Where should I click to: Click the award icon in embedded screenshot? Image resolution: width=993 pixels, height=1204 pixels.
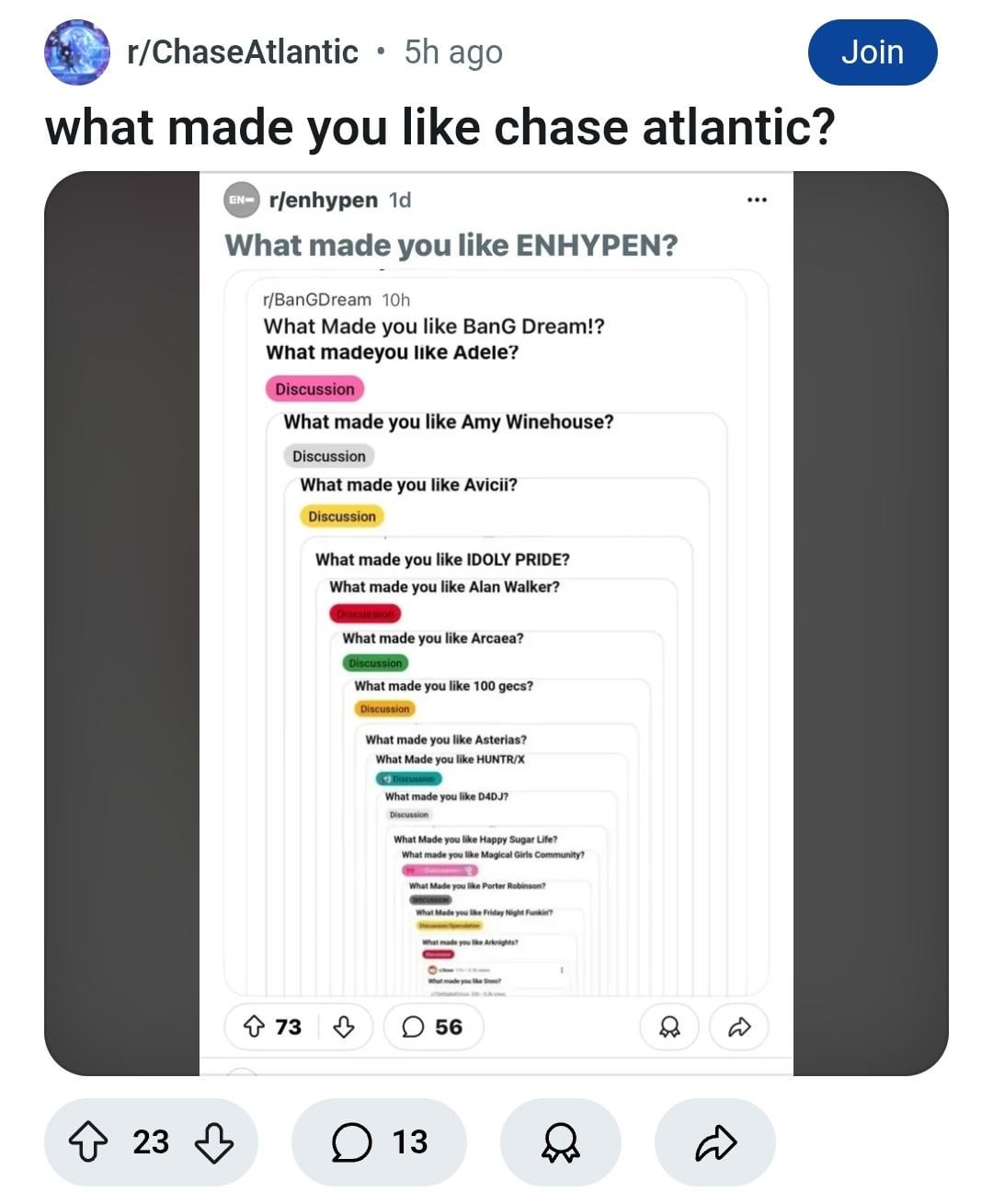670,1026
